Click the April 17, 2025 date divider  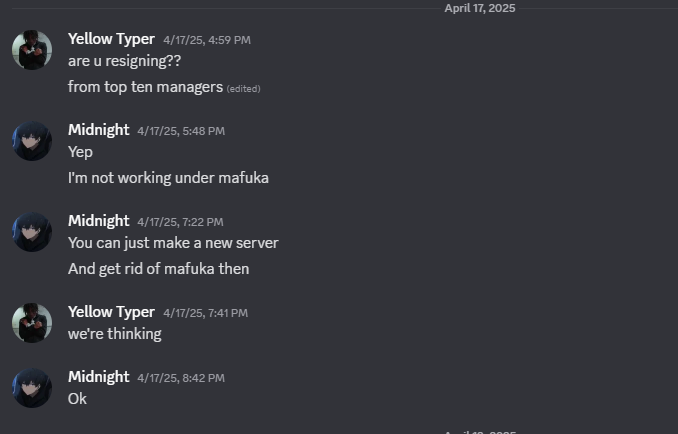tap(480, 8)
